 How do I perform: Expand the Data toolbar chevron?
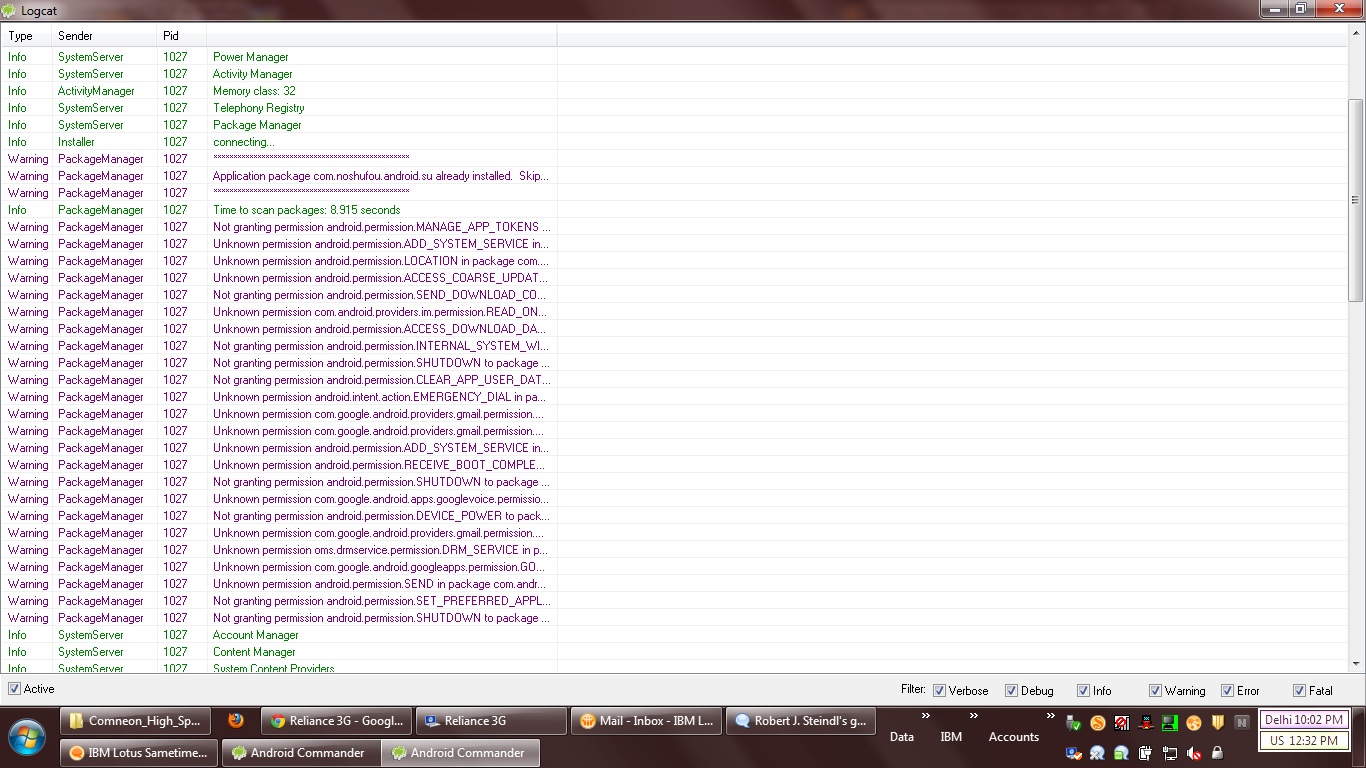[926, 716]
